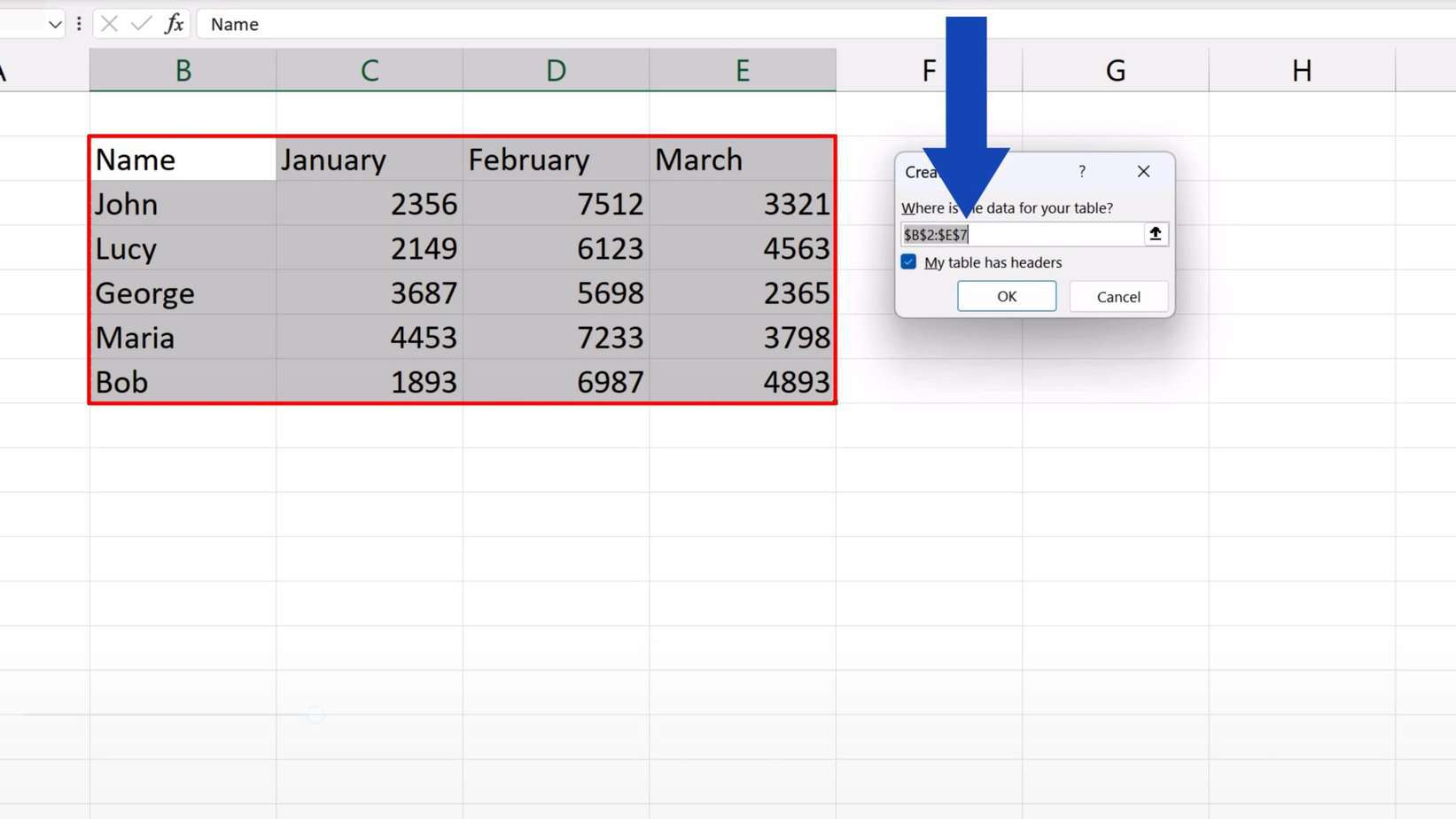
Task: Click the Help question mark on the dialog
Action: (1081, 171)
